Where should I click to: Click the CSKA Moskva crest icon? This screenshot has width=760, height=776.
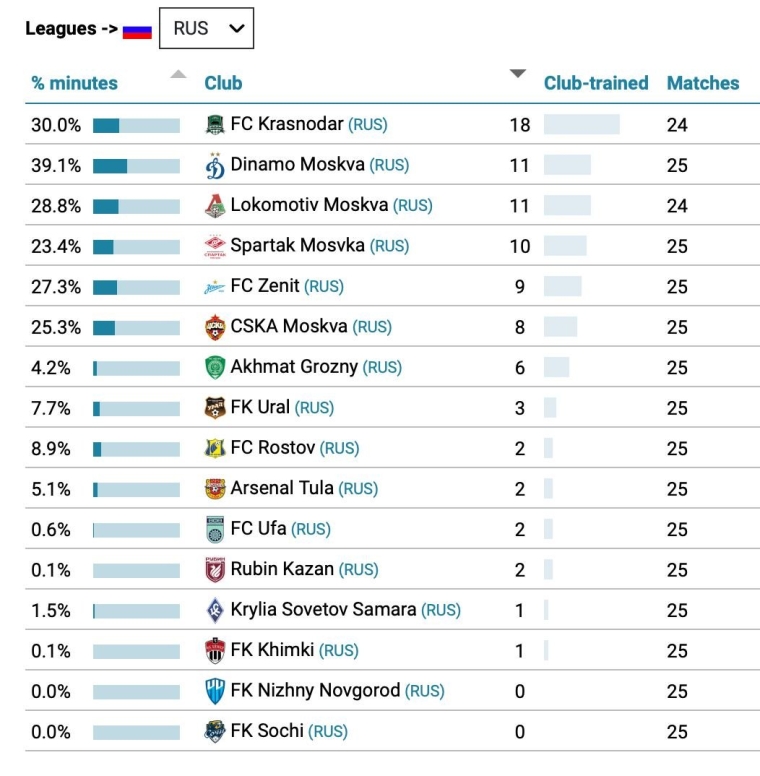click(215, 327)
